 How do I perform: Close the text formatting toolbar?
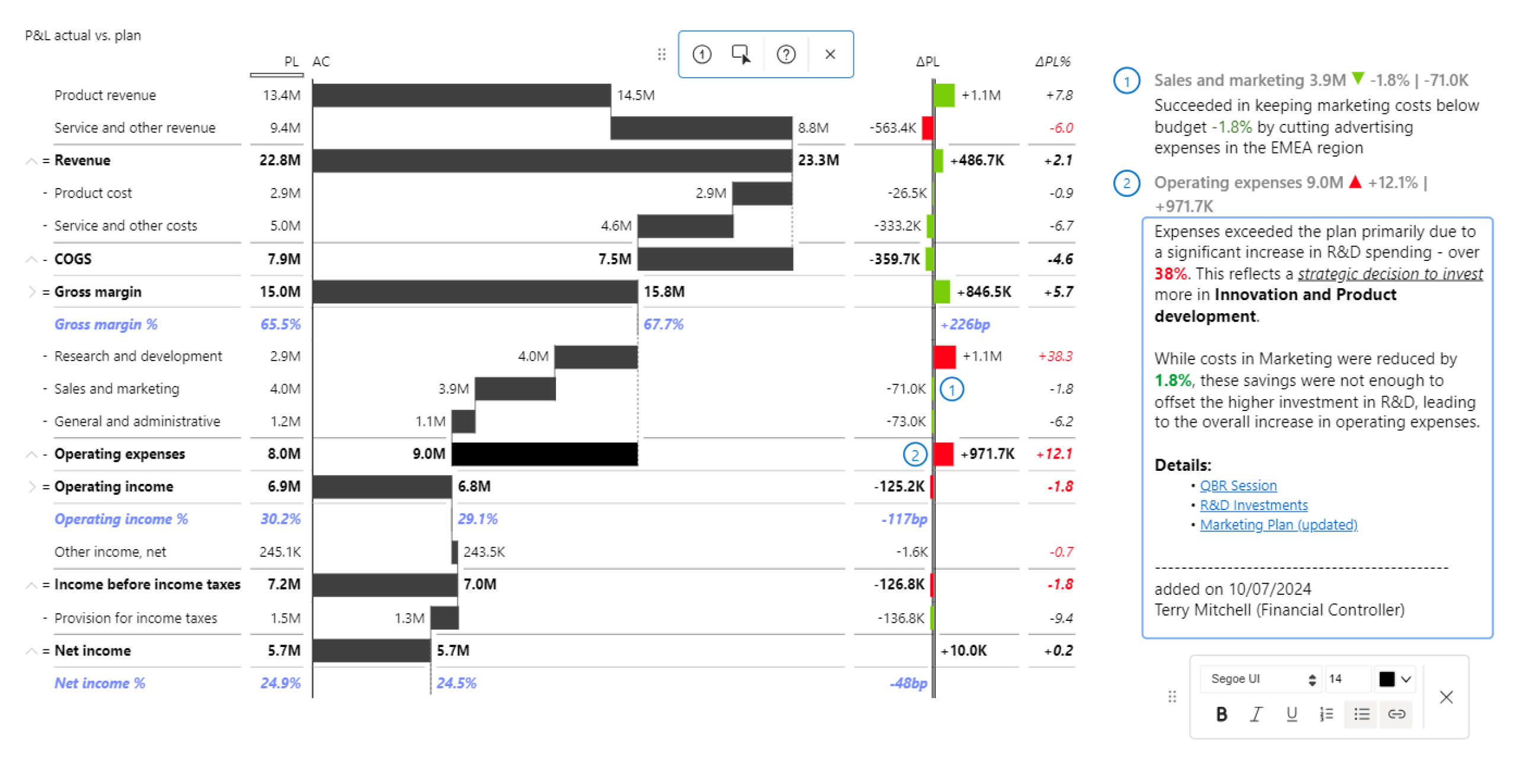(x=1446, y=697)
